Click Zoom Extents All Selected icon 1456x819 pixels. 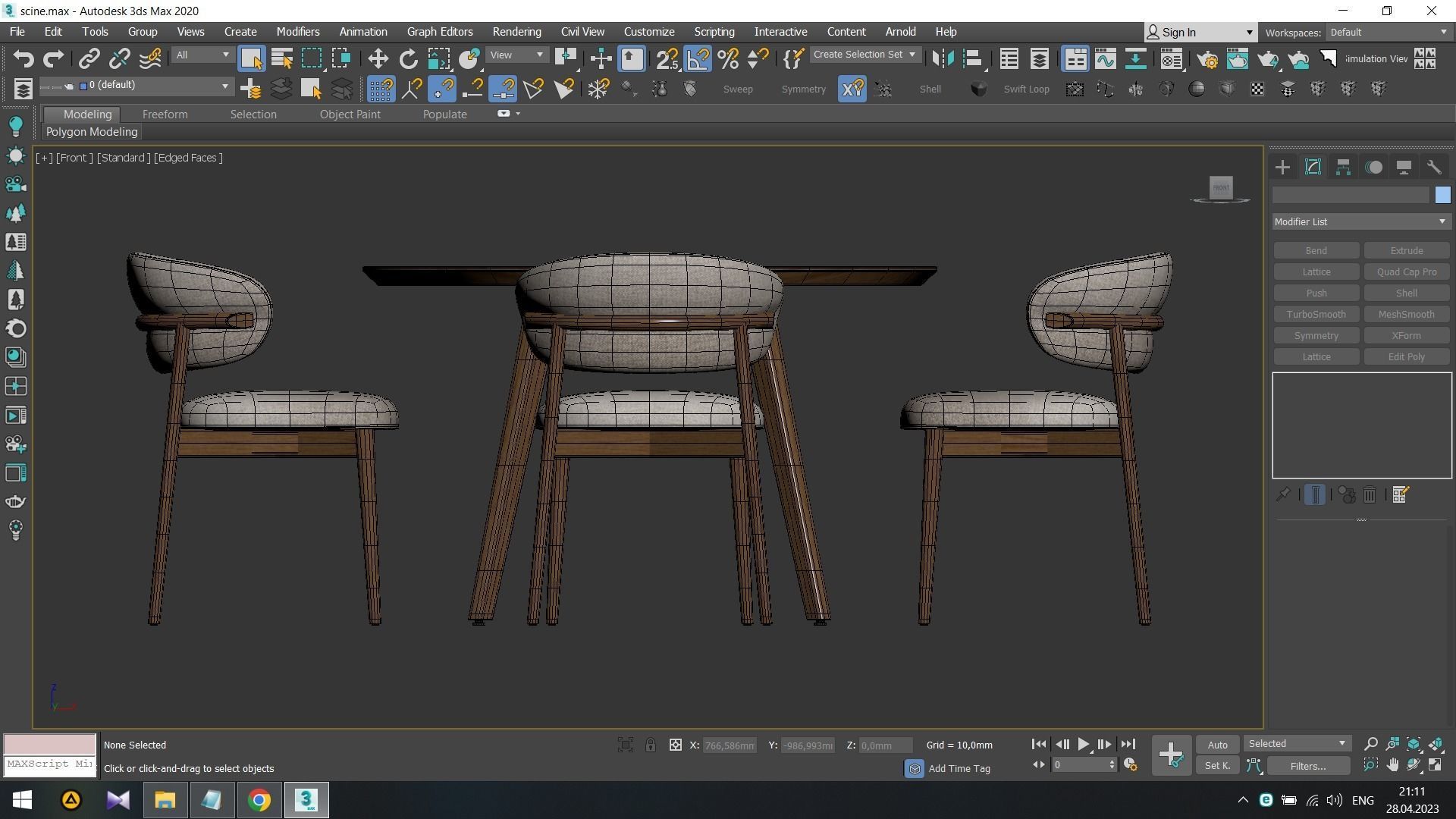1436,745
